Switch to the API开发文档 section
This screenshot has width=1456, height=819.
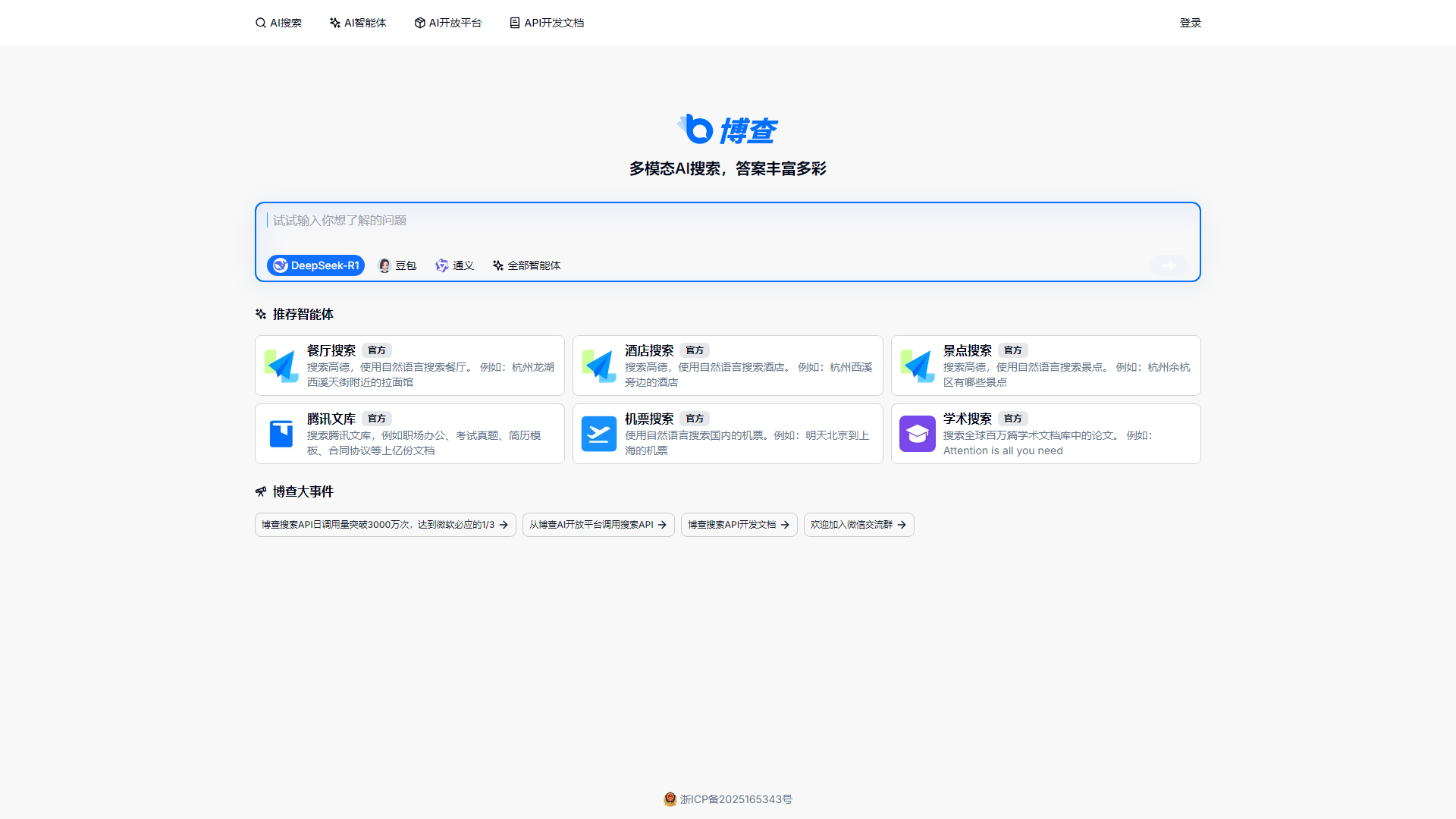pos(546,23)
